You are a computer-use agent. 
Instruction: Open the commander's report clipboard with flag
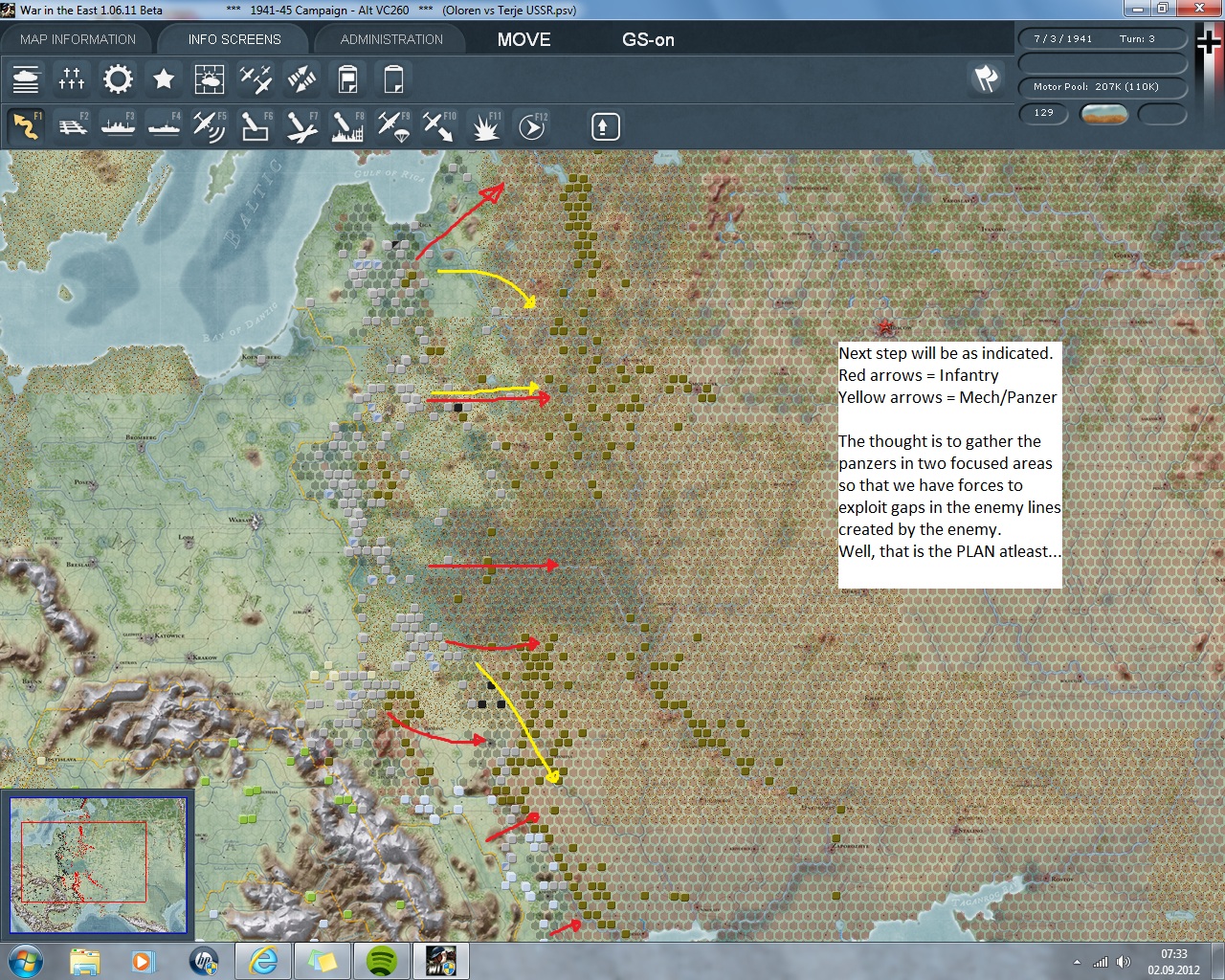(347, 78)
